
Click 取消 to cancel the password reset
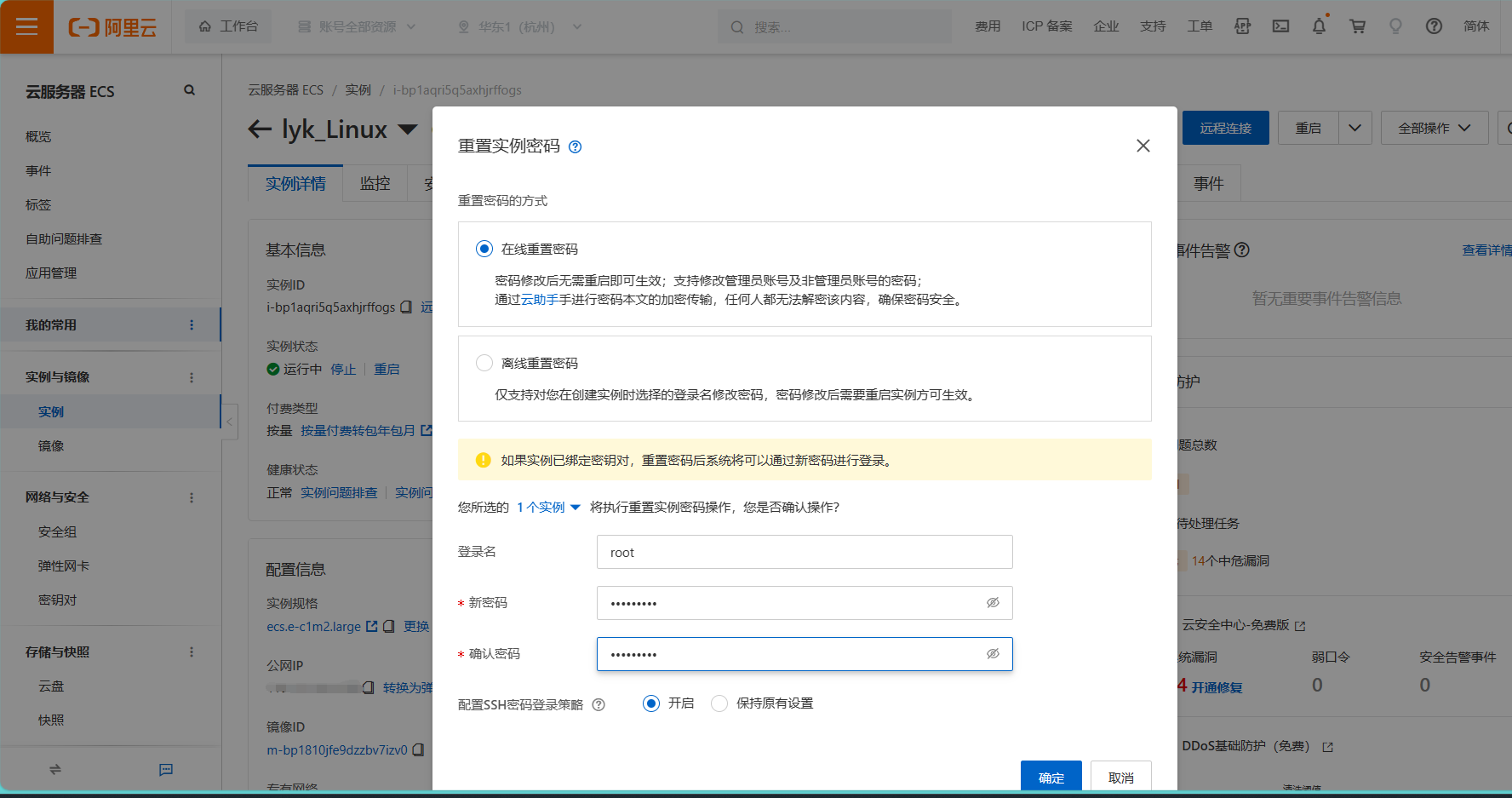pyautogui.click(x=1120, y=777)
